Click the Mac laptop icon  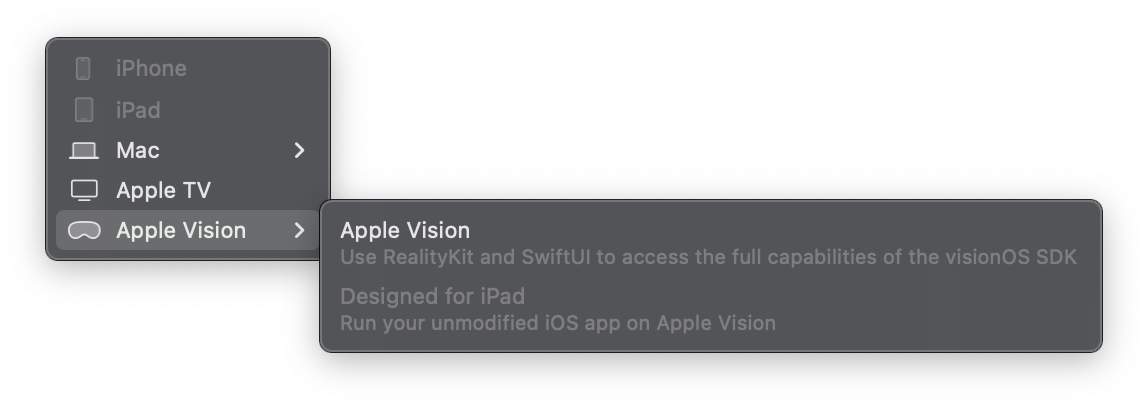(84, 151)
